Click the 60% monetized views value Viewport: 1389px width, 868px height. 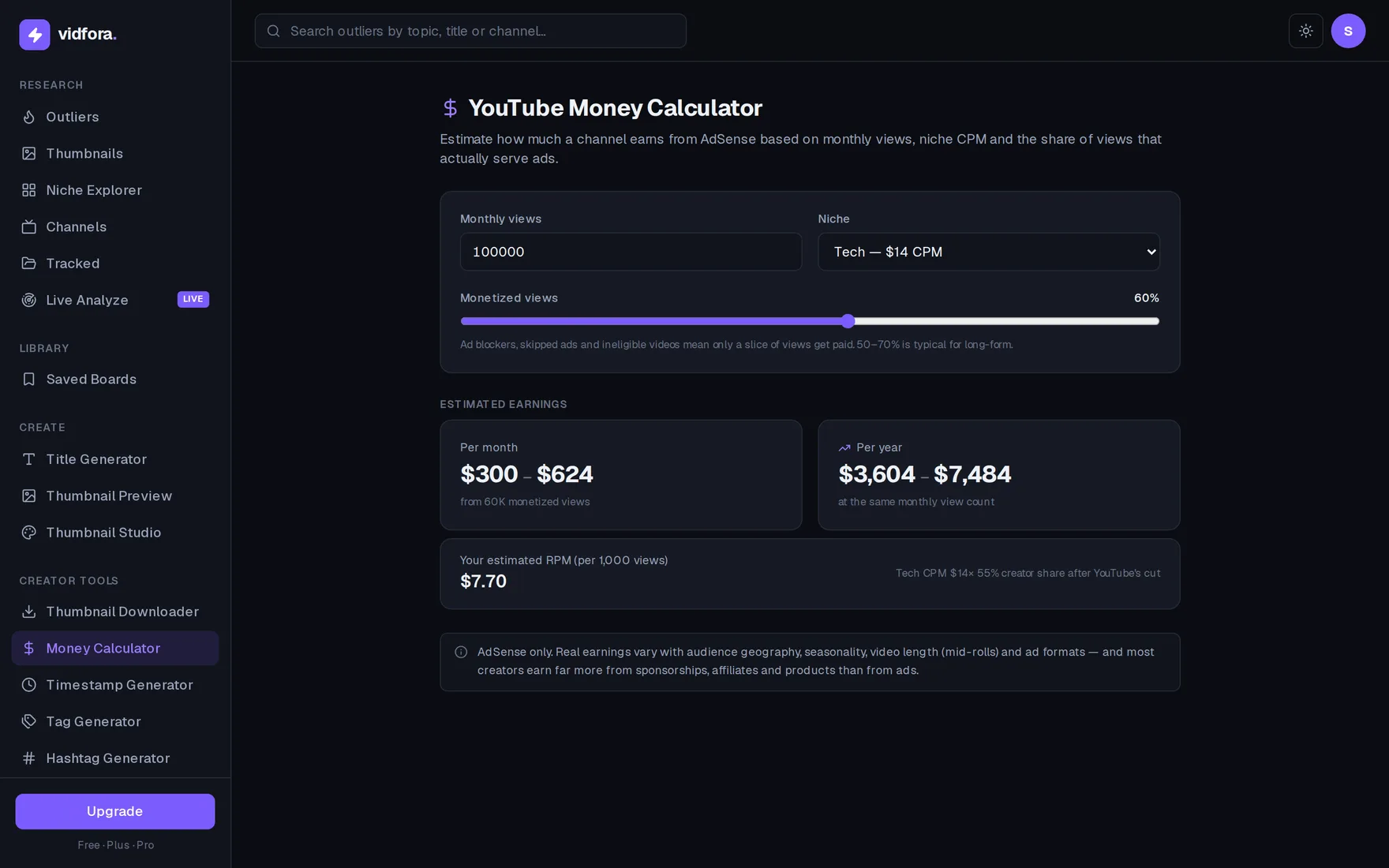[x=1147, y=298]
